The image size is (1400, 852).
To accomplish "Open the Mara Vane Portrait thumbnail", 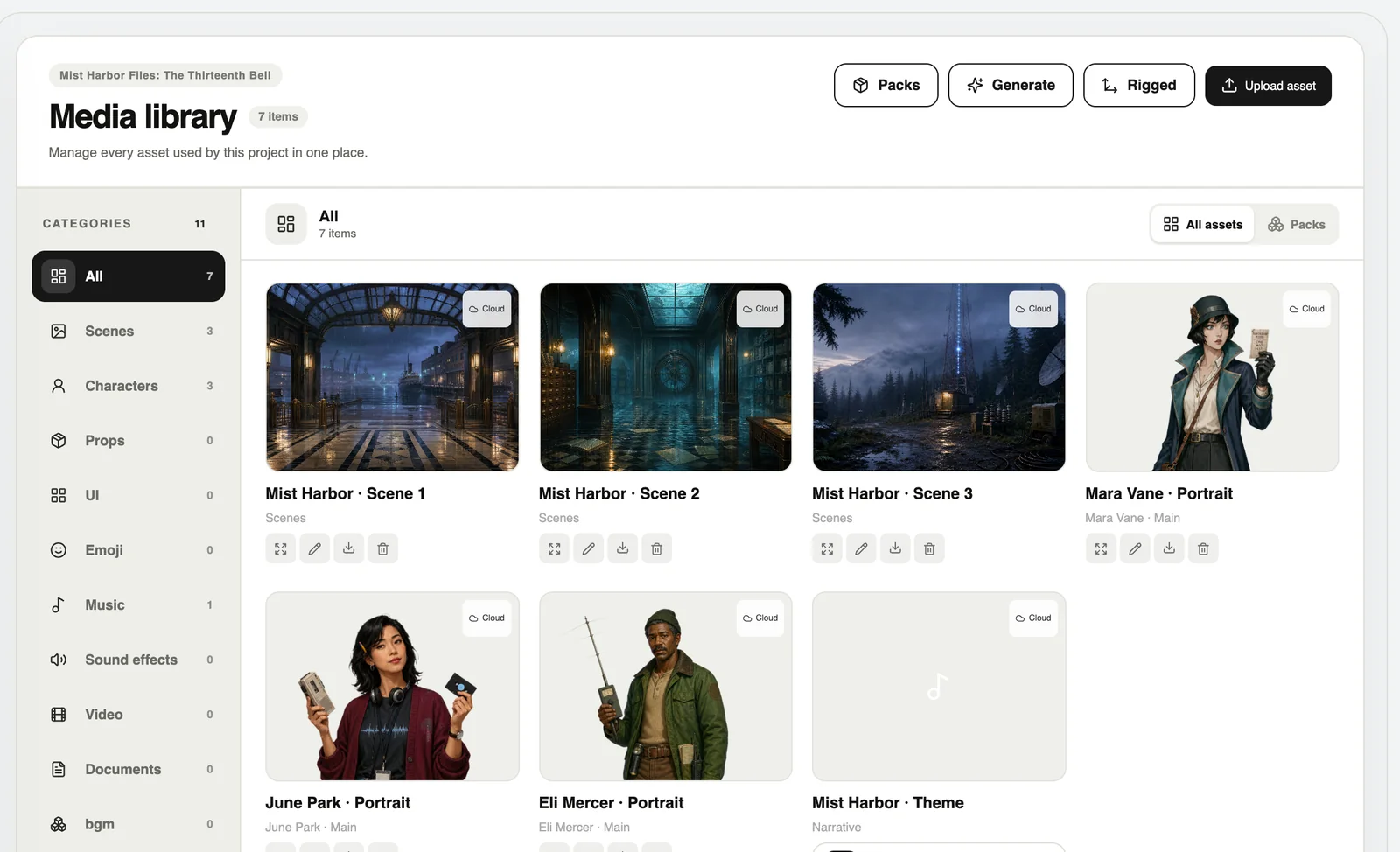I will click(1212, 377).
